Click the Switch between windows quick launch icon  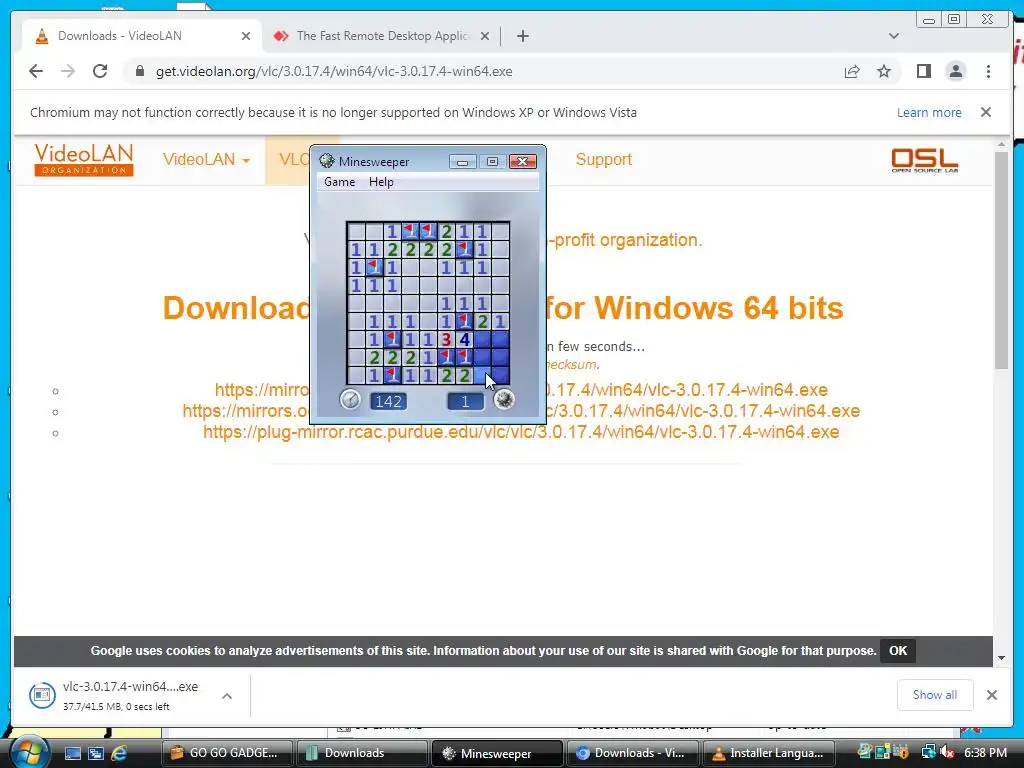(x=95, y=753)
